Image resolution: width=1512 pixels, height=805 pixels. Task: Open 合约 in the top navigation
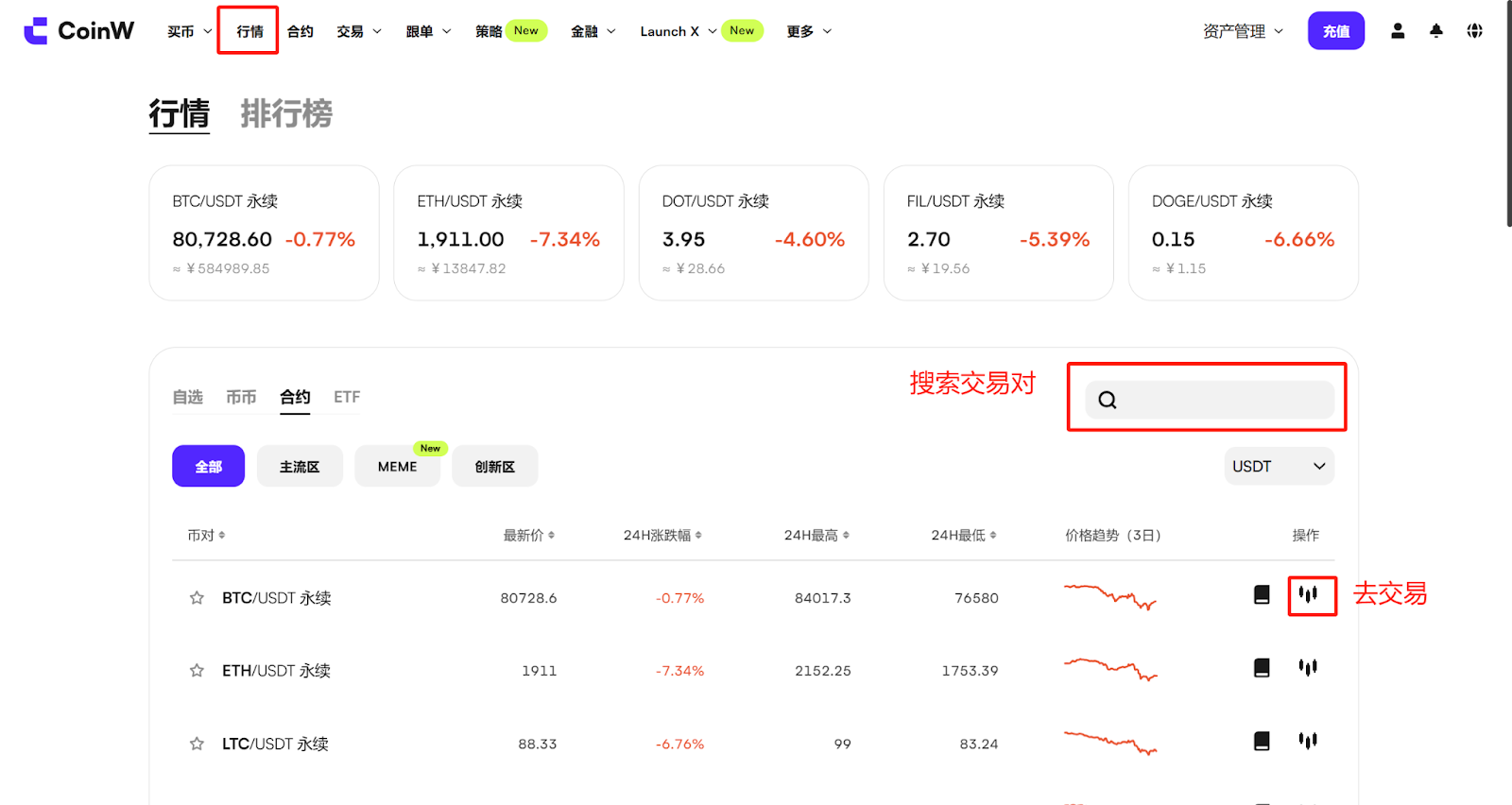tap(301, 31)
